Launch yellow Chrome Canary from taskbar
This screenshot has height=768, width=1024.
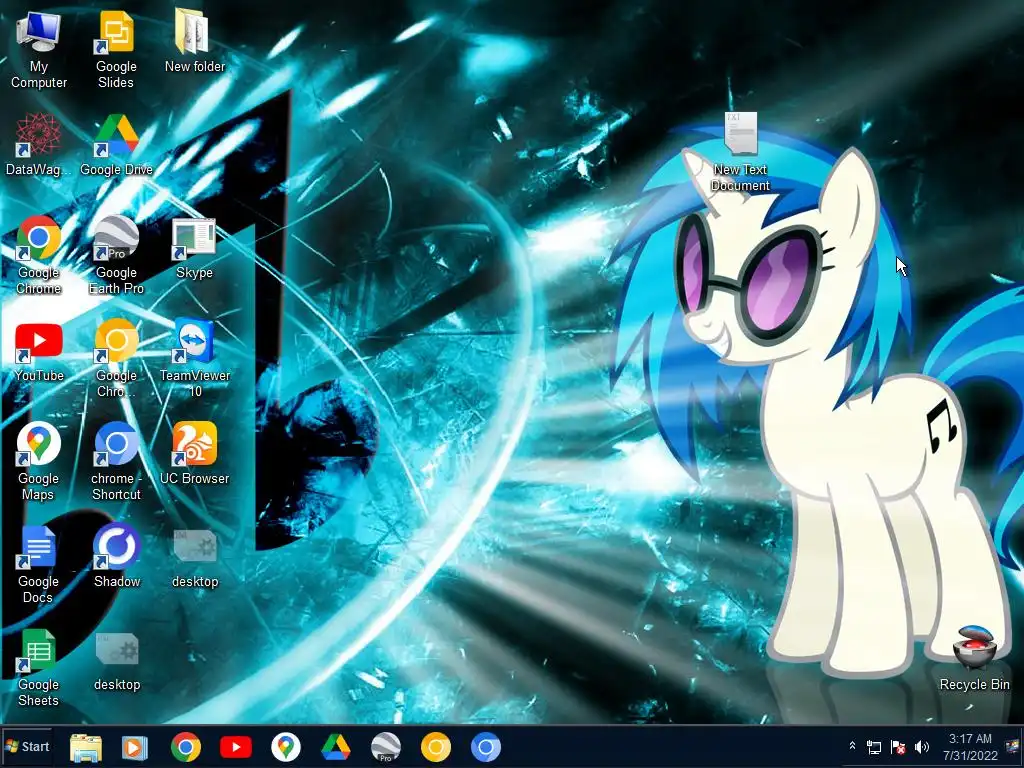pos(436,747)
